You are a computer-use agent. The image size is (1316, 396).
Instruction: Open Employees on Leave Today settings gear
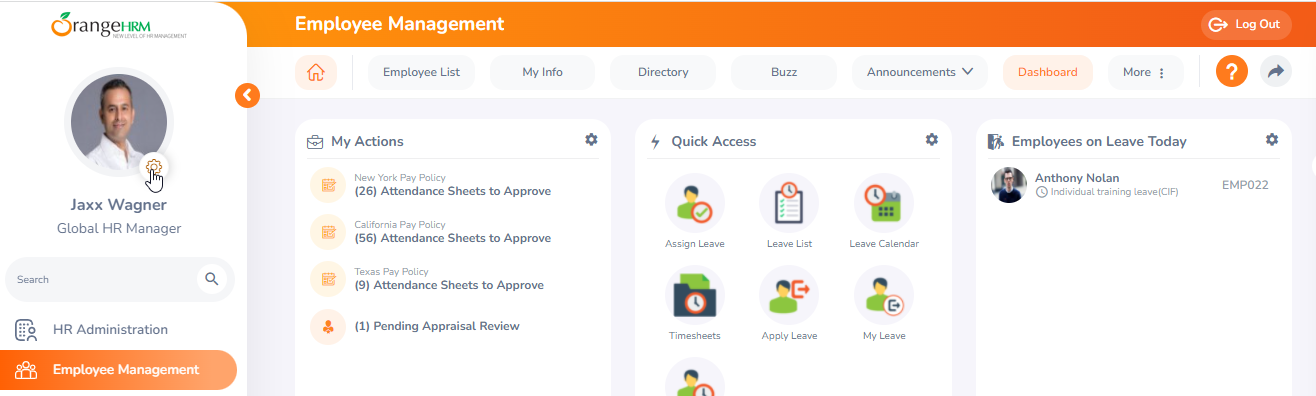coord(1272,140)
